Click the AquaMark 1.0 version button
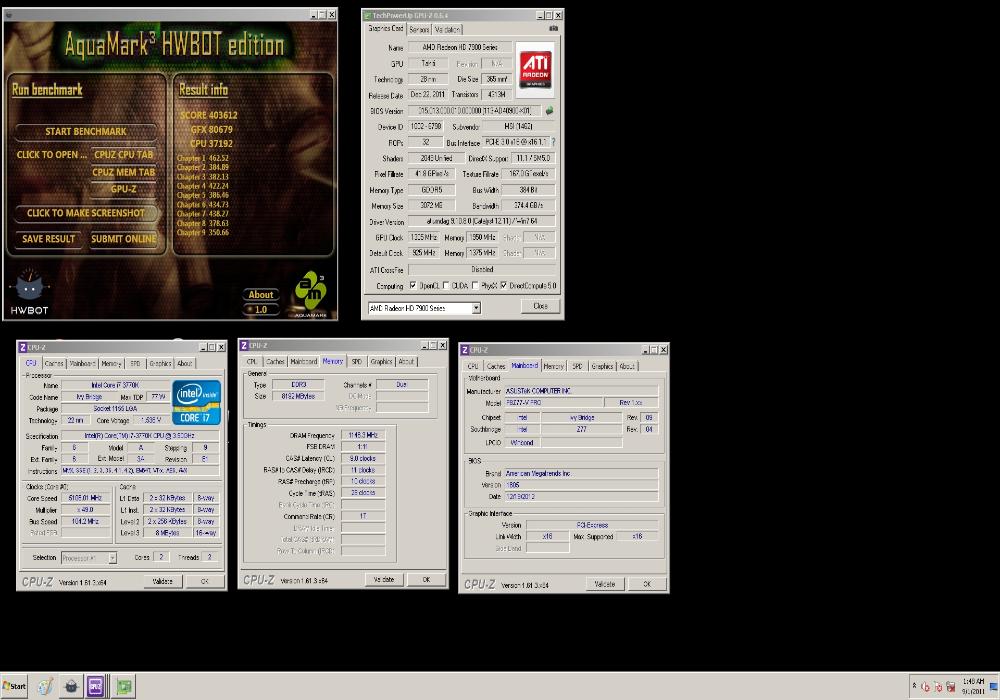Screen dimensions: 1000x700 pyautogui.click(x=261, y=310)
